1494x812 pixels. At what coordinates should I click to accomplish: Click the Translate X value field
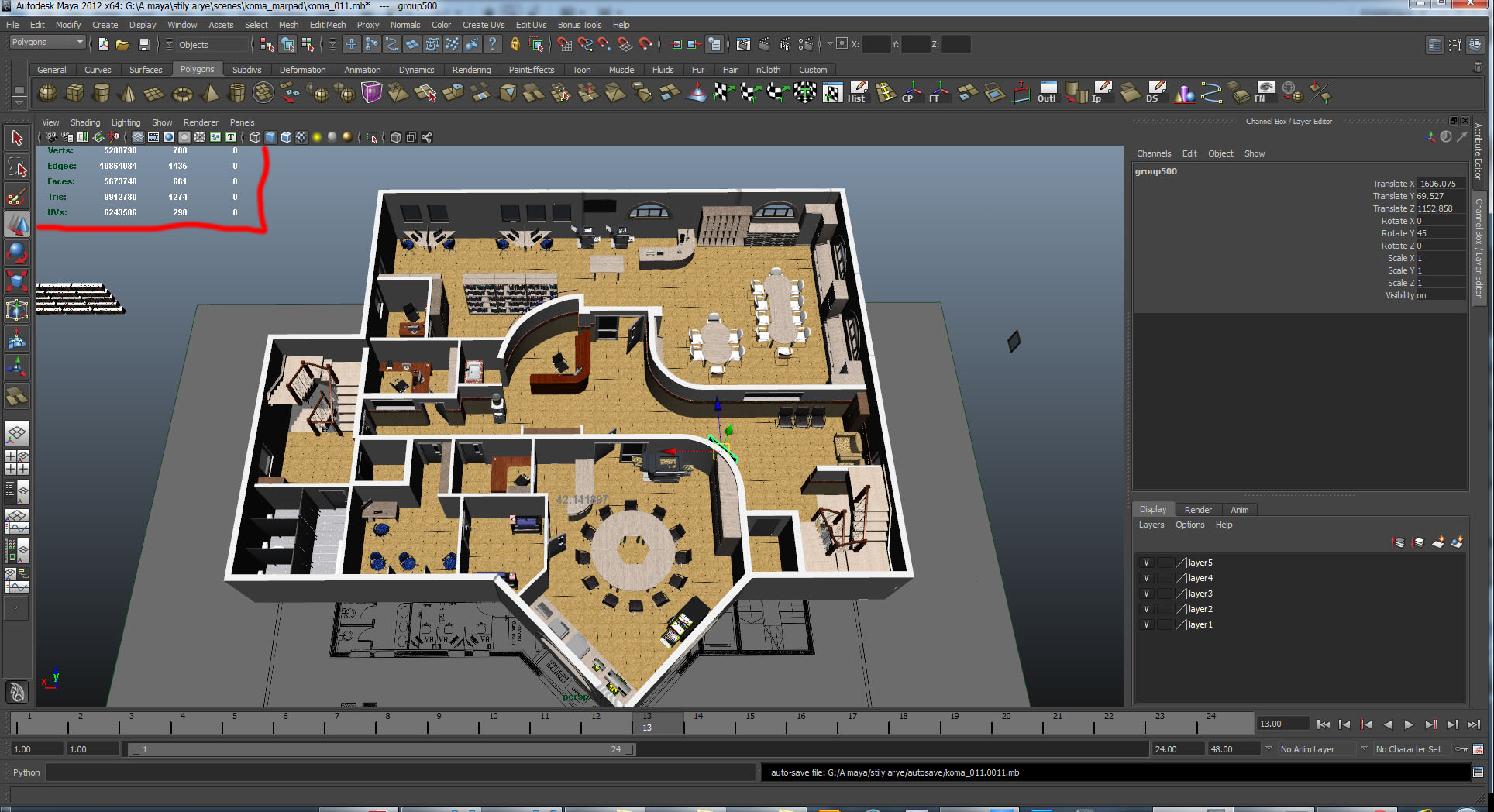click(x=1438, y=184)
